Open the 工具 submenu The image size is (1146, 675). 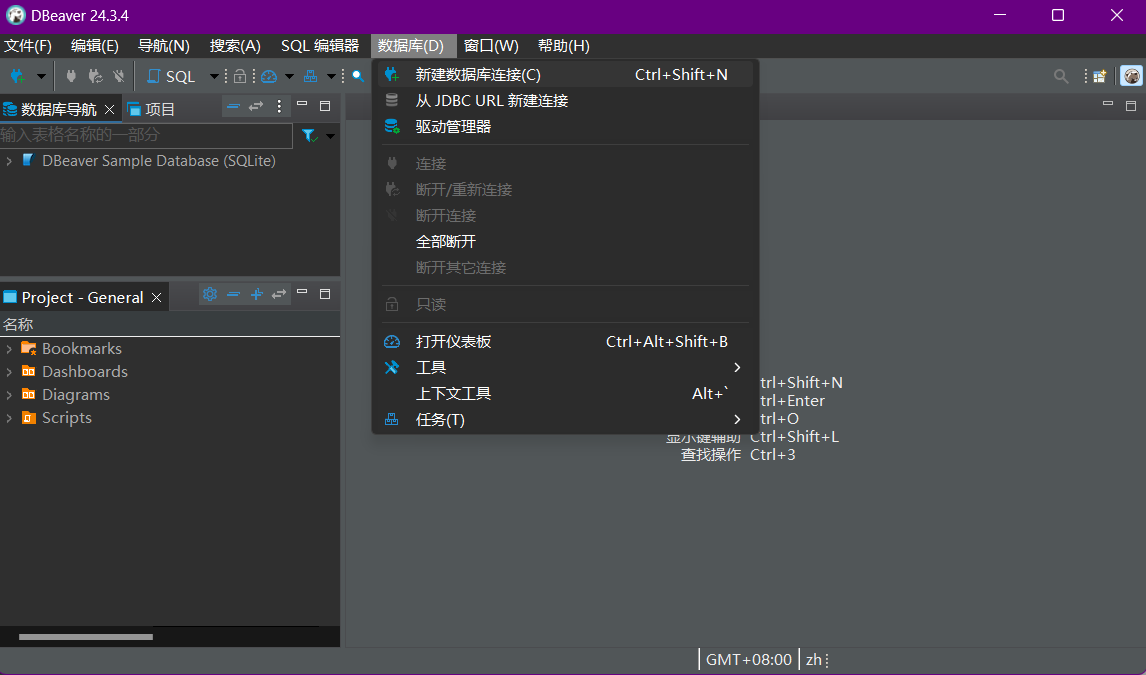(565, 367)
